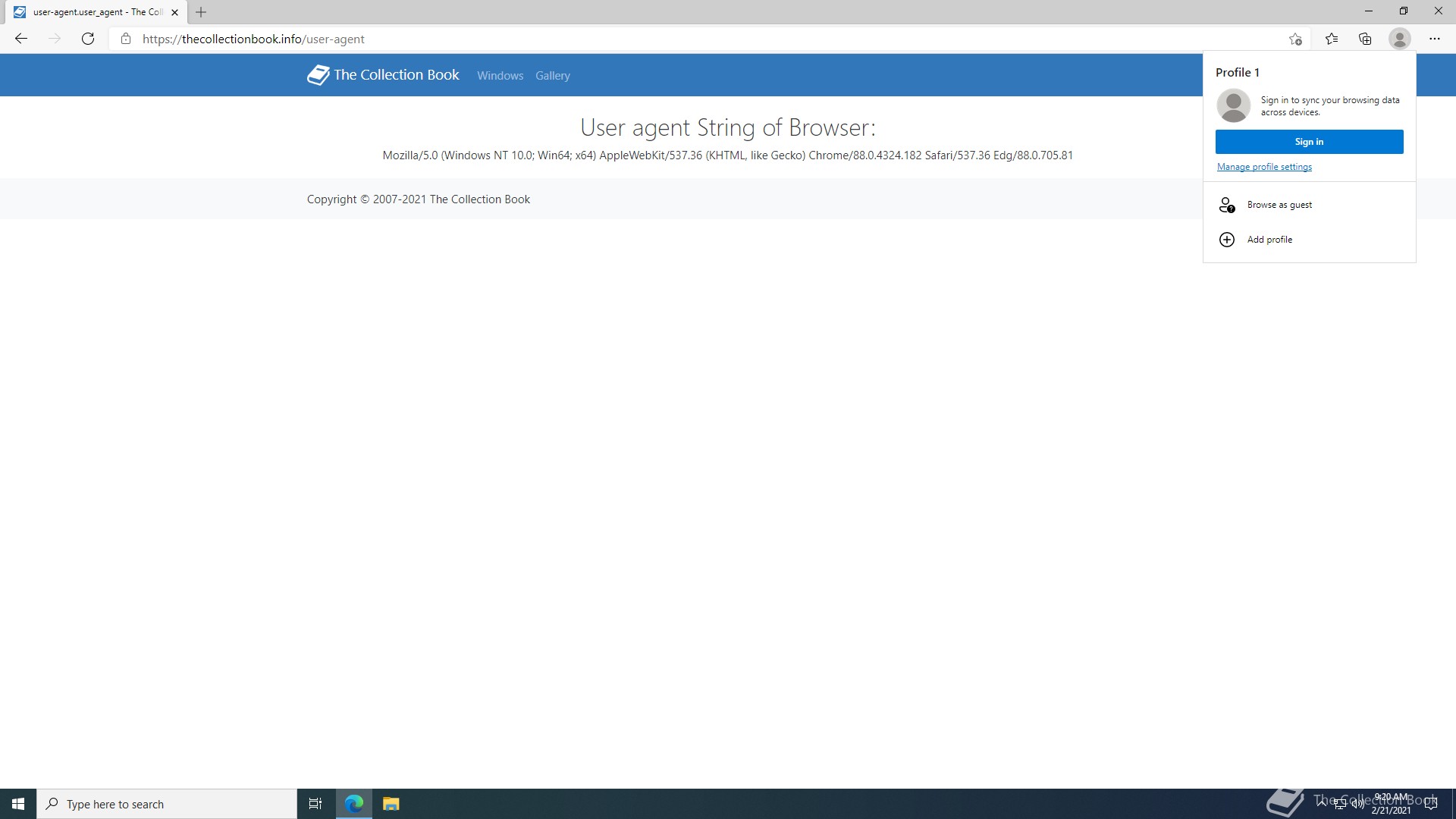This screenshot has width=1456, height=819.
Task: Click the Profile 1 avatar picture
Action: click(1234, 105)
